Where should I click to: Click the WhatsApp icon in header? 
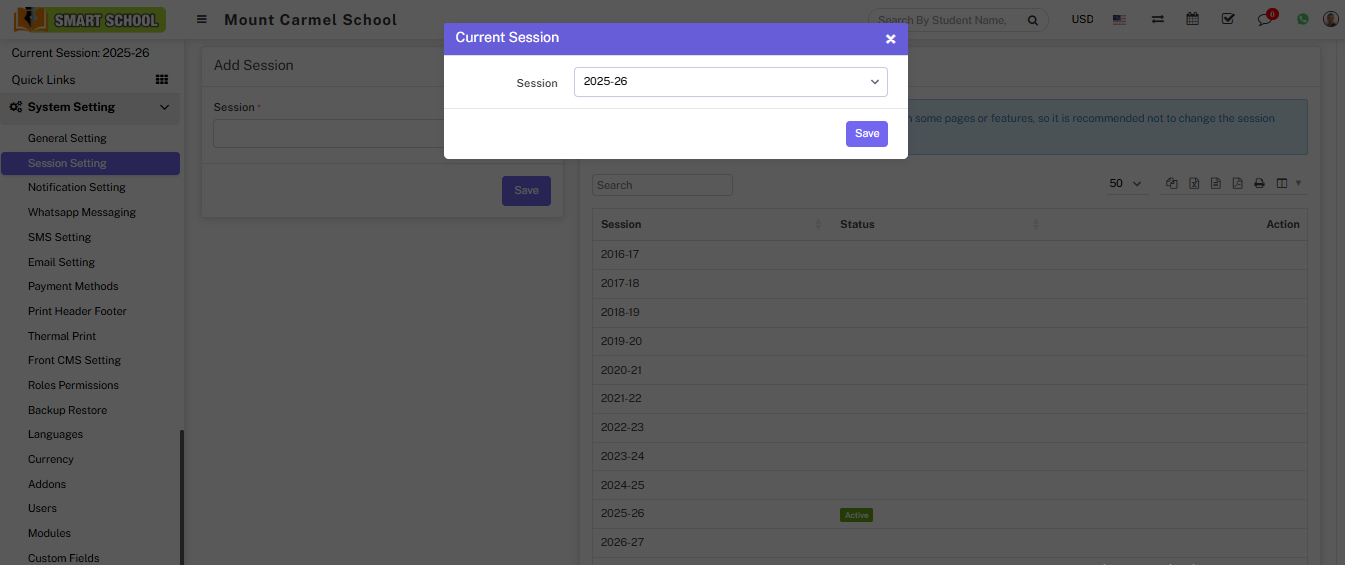coord(1302,19)
